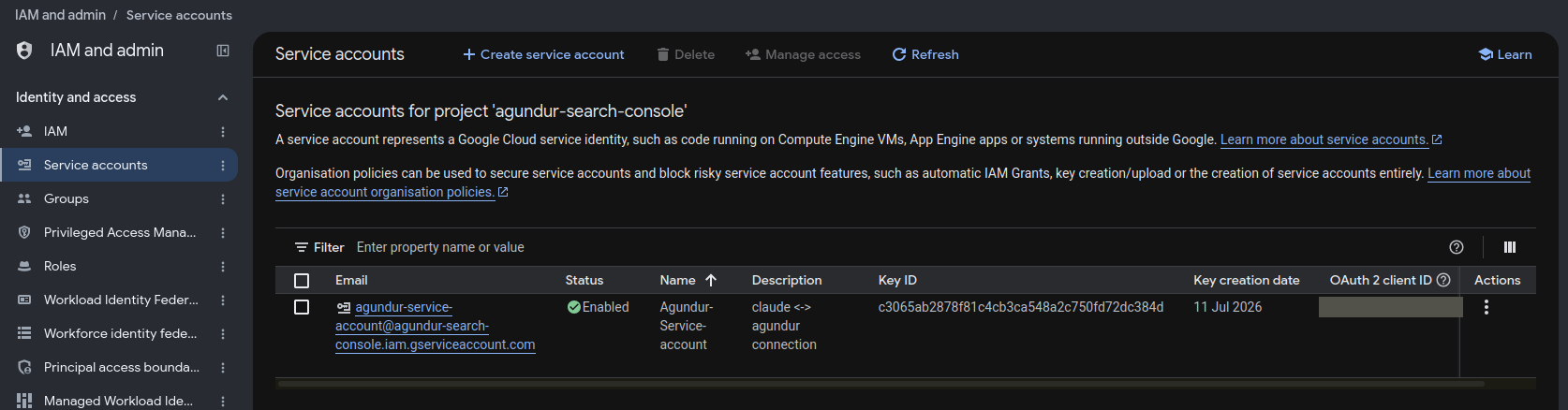This screenshot has height=410, width=1568.
Task: Select the agundur-service-account row checkbox
Action: click(x=302, y=307)
